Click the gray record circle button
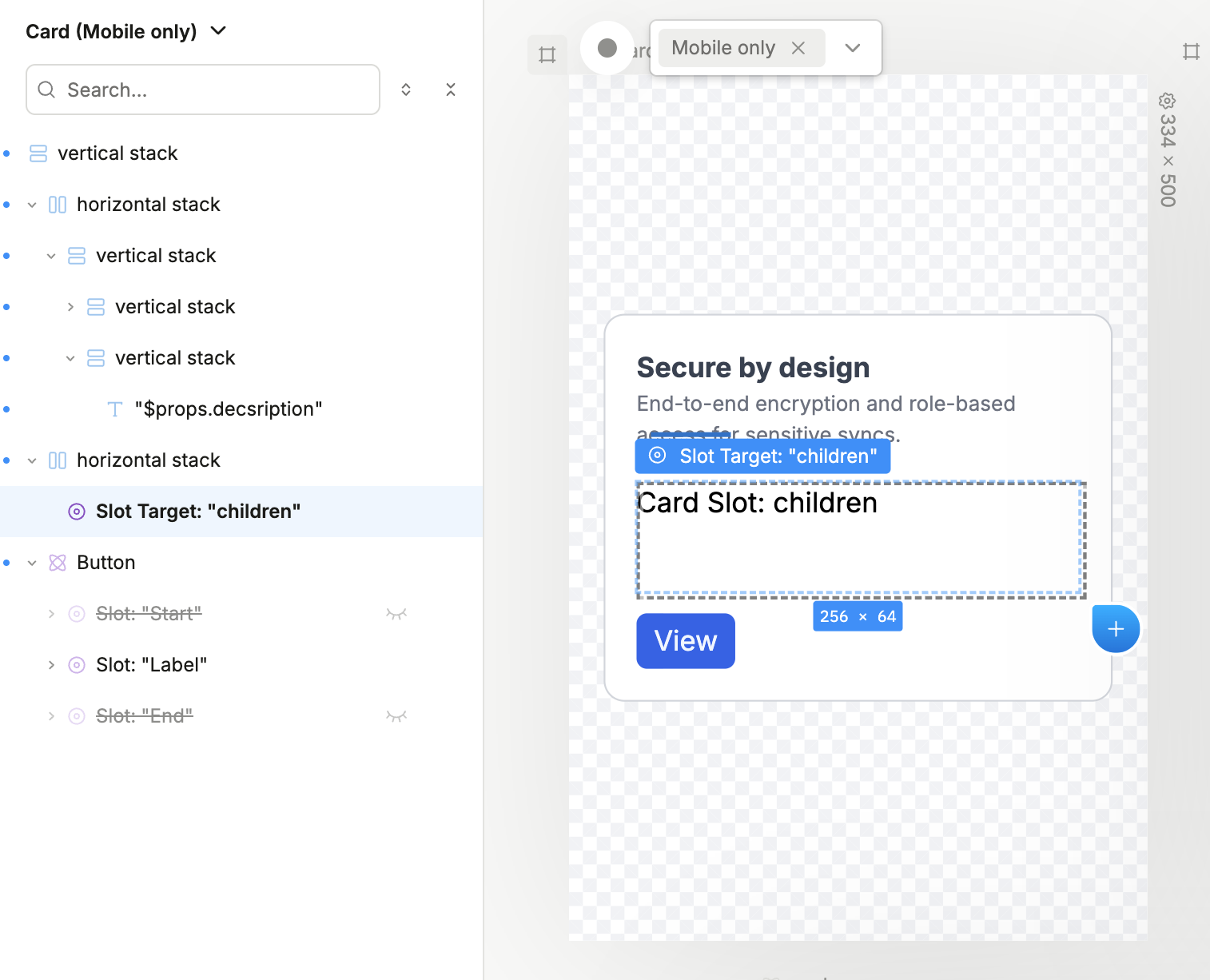1210x980 pixels. coord(607,48)
